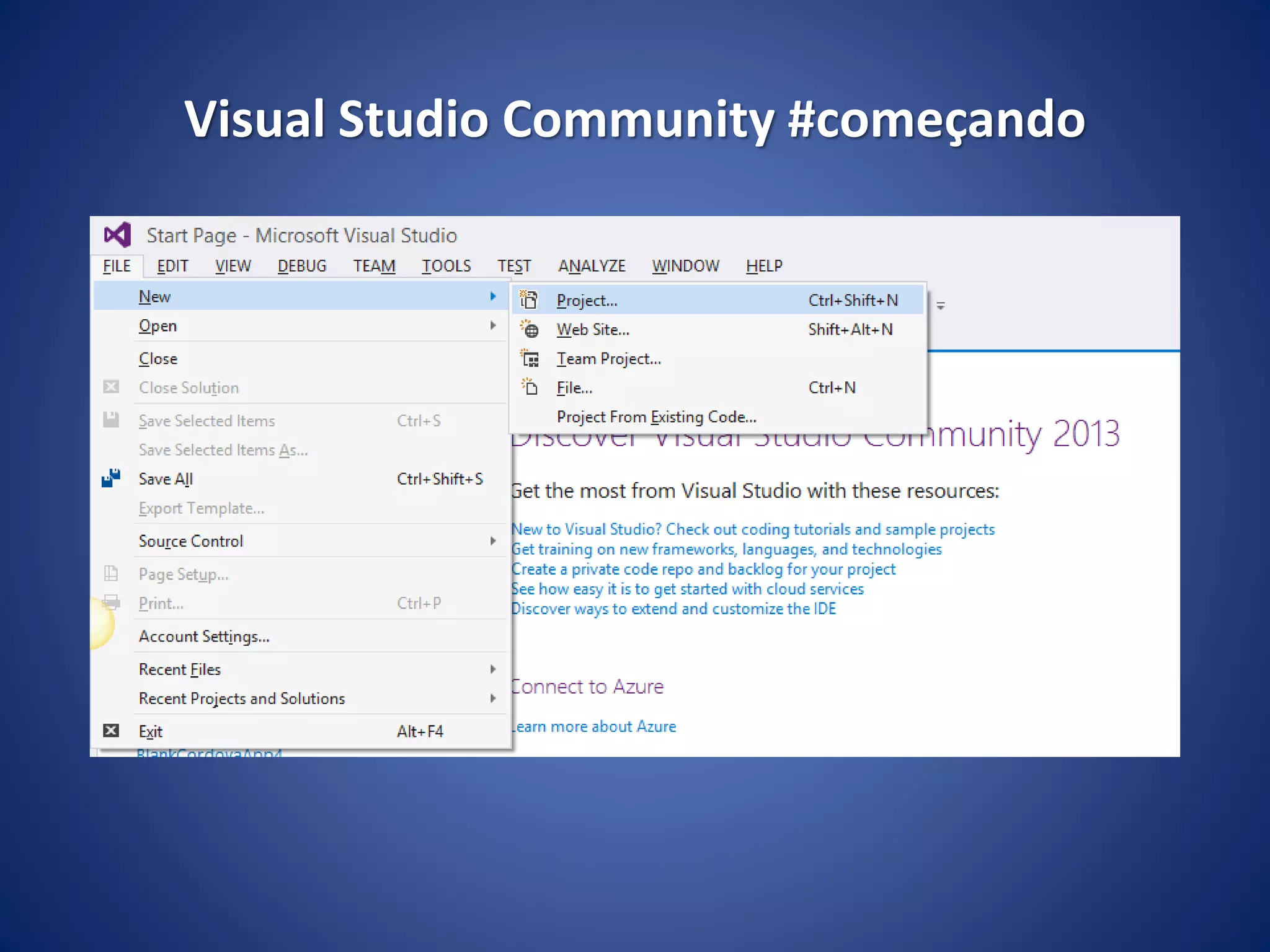Click the Visual Studio logo icon
Screen dimensions: 1270x952
118,235
